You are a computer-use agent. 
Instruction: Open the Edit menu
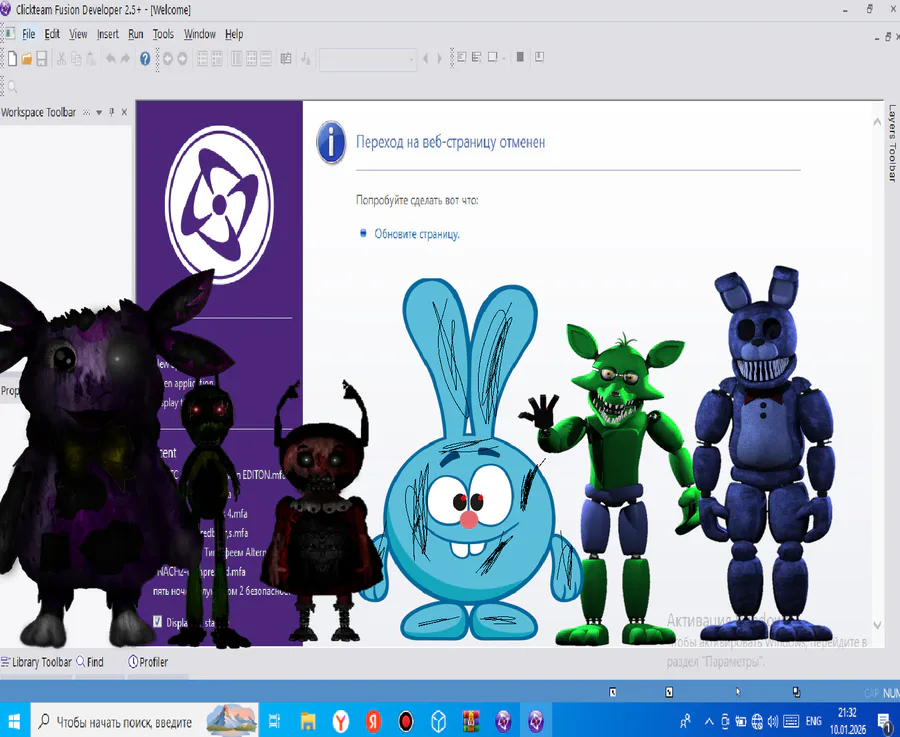52,34
